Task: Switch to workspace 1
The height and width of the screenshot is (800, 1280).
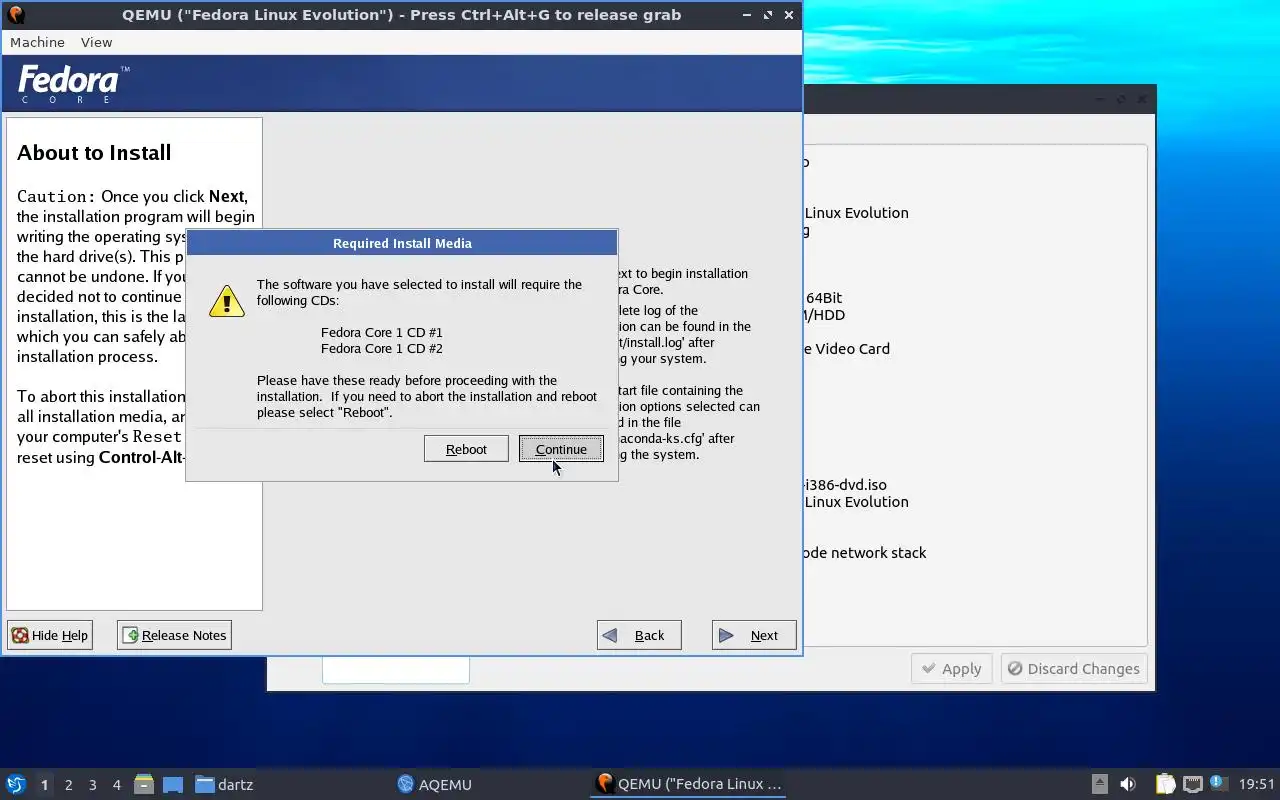Action: pyautogui.click(x=44, y=785)
